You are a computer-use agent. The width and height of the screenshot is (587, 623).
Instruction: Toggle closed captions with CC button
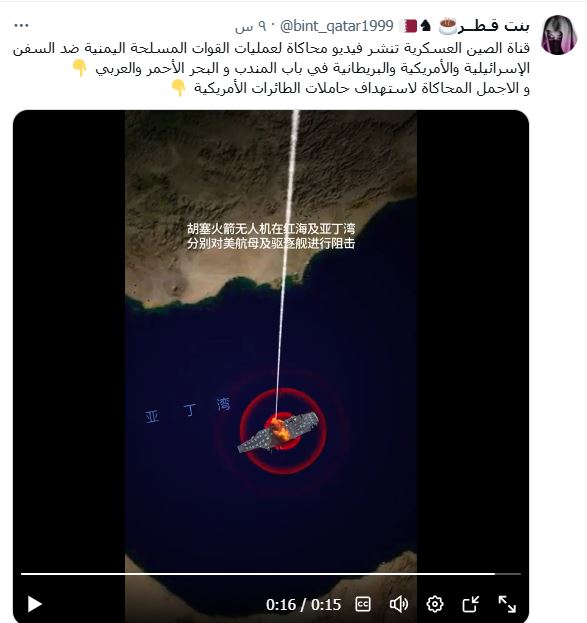coord(362,604)
